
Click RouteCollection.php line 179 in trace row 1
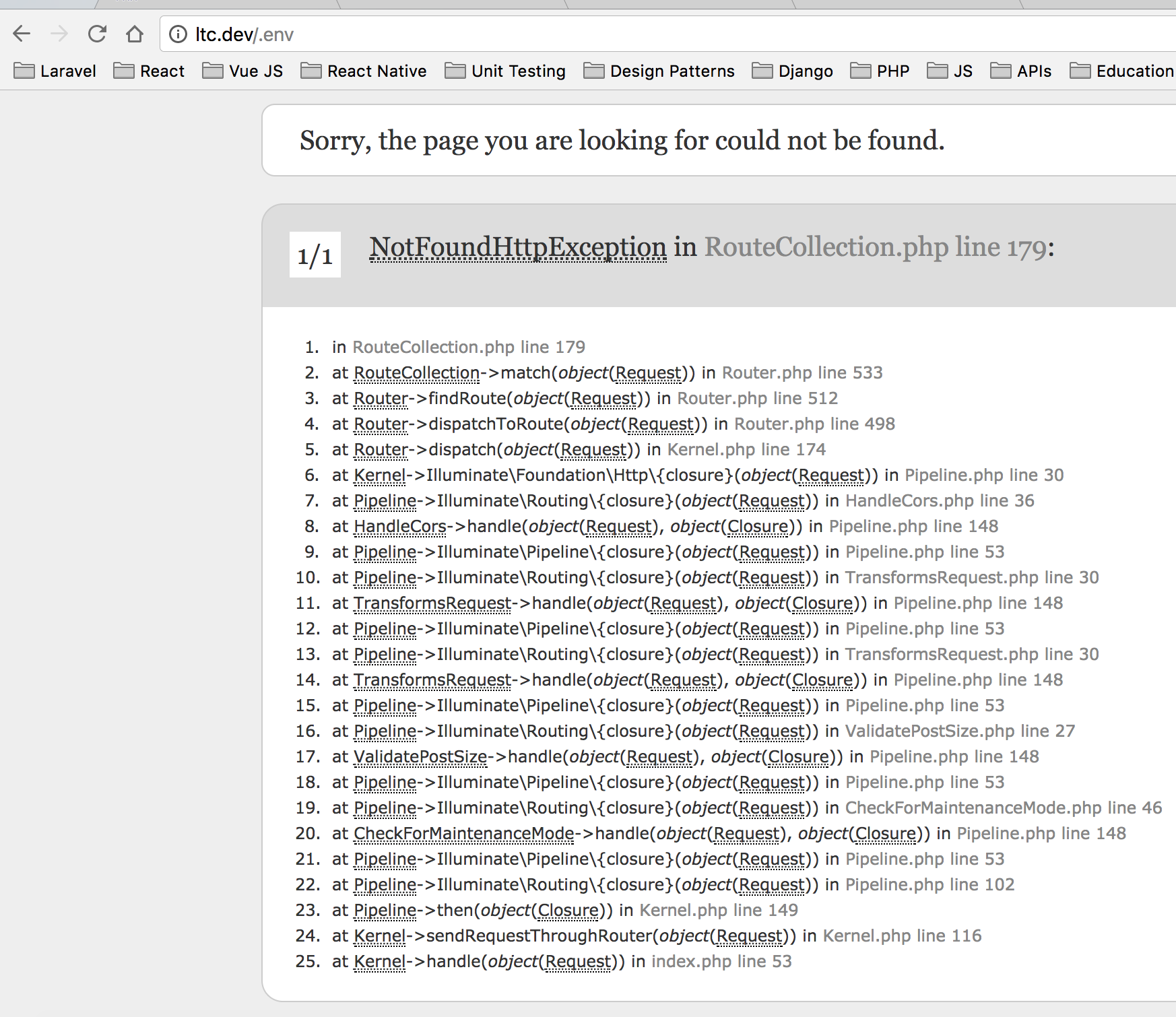click(x=469, y=347)
